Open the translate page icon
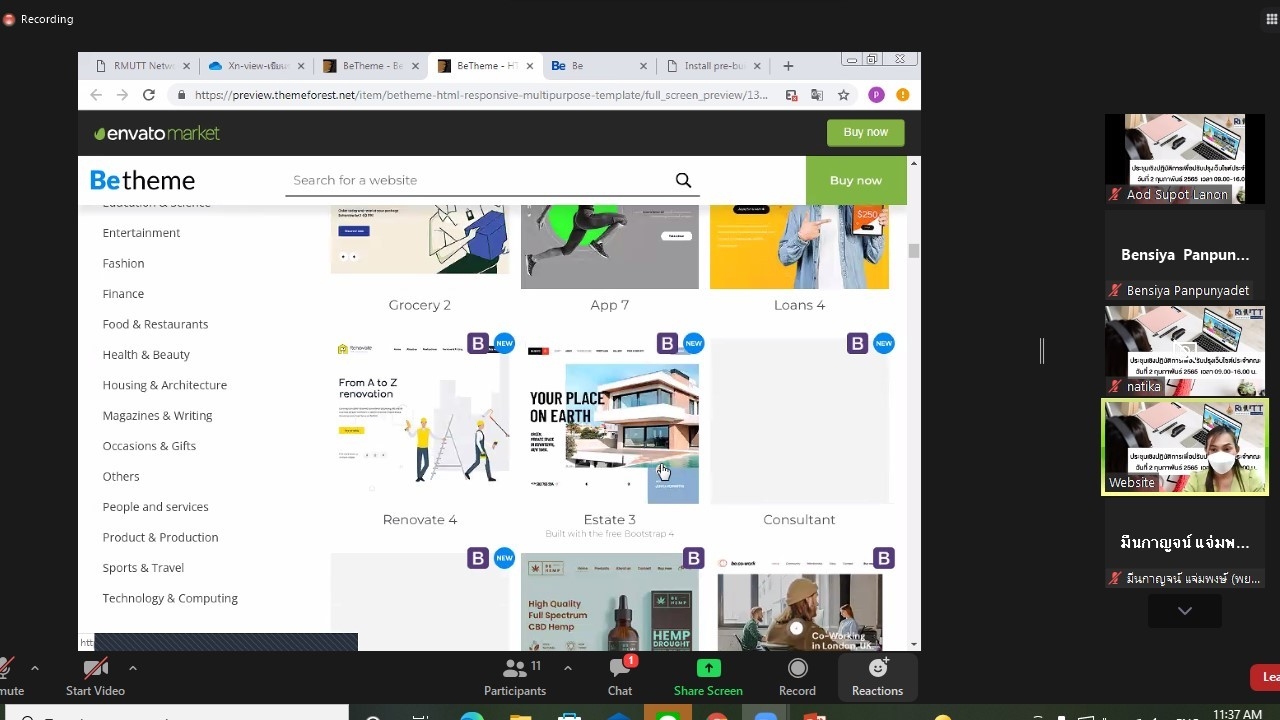The height and width of the screenshot is (720, 1280). pyautogui.click(x=817, y=95)
